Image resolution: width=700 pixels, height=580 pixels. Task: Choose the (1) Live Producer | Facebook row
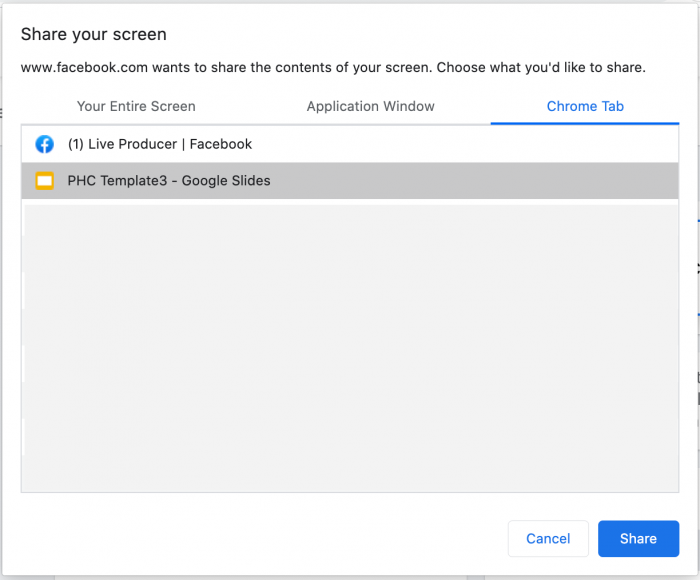coord(350,144)
